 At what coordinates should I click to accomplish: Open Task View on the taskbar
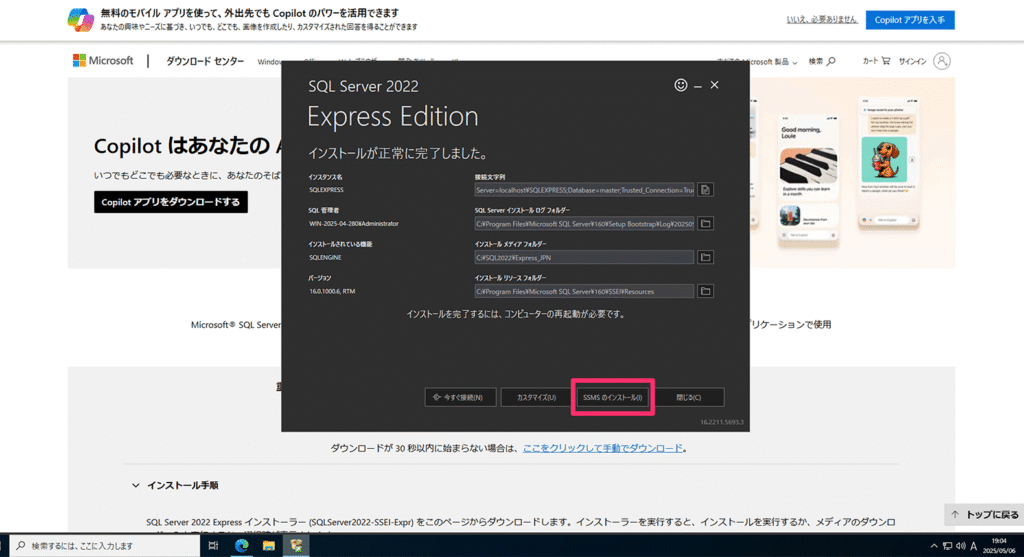(x=213, y=545)
